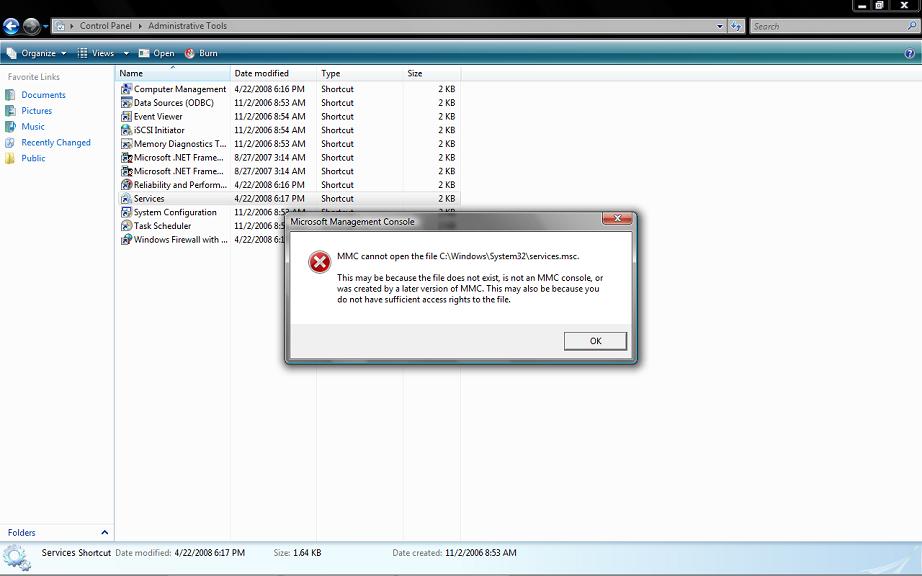Viewport: 922px width, 576px height.
Task: Open Public in Favorite Links
Action: pyautogui.click(x=33, y=158)
